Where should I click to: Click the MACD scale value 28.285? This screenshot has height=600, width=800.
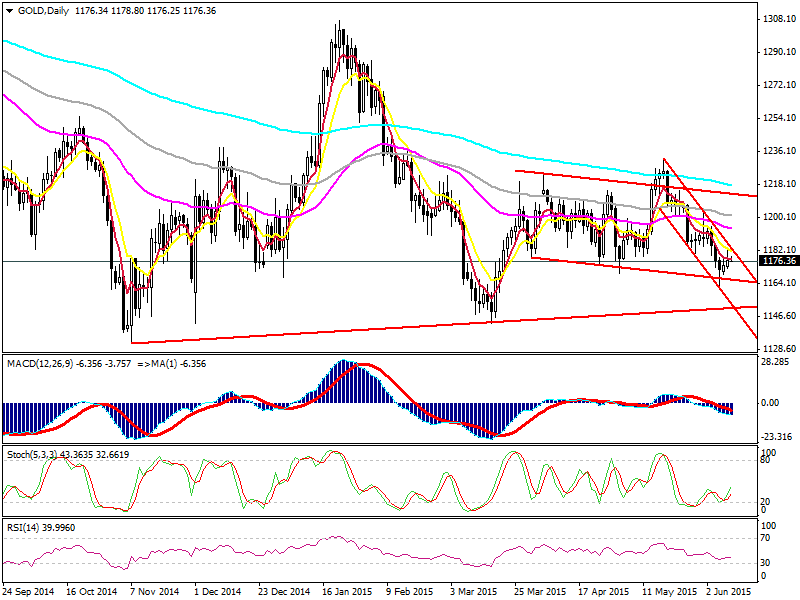(x=775, y=362)
